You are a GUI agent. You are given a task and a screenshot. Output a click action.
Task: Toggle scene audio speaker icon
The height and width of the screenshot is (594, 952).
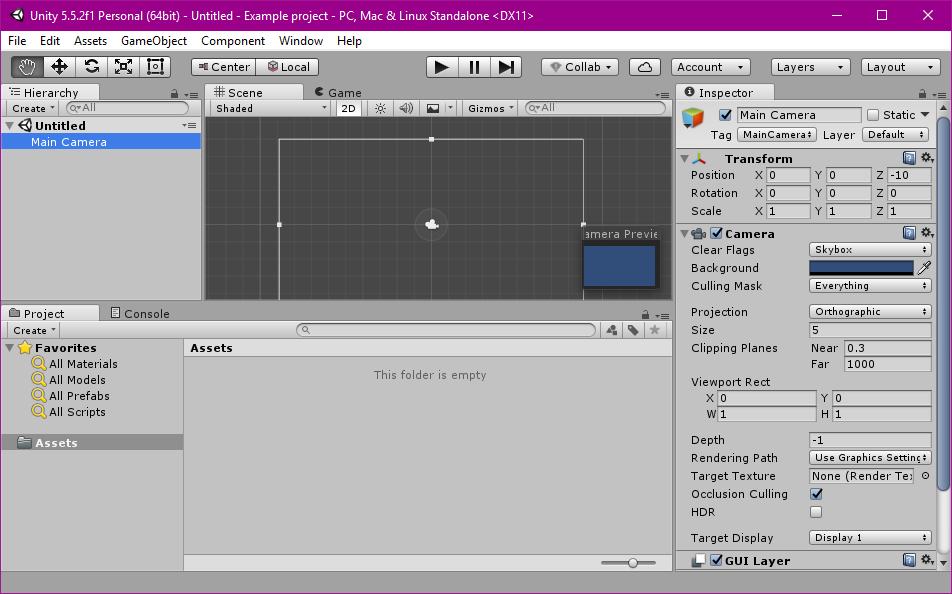[406, 108]
